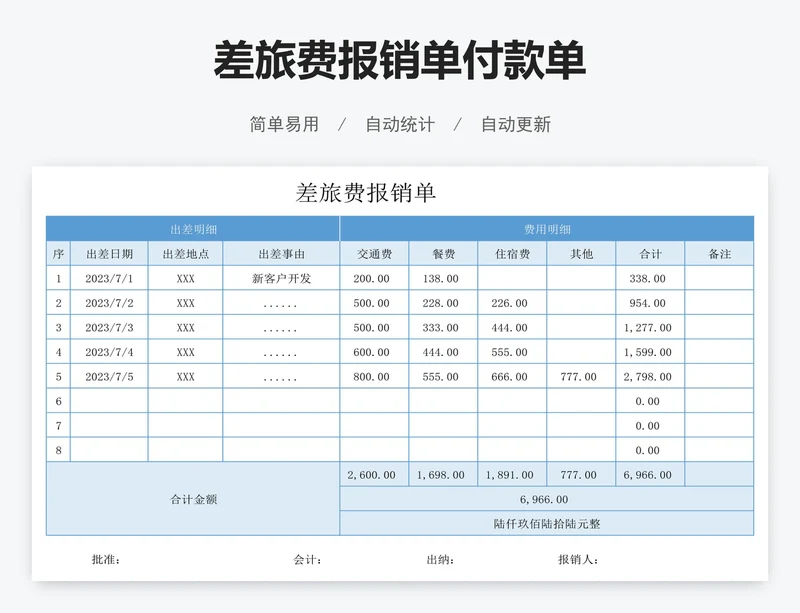The image size is (800, 613).
Task: Click the 餐费 column header
Action: click(x=443, y=254)
